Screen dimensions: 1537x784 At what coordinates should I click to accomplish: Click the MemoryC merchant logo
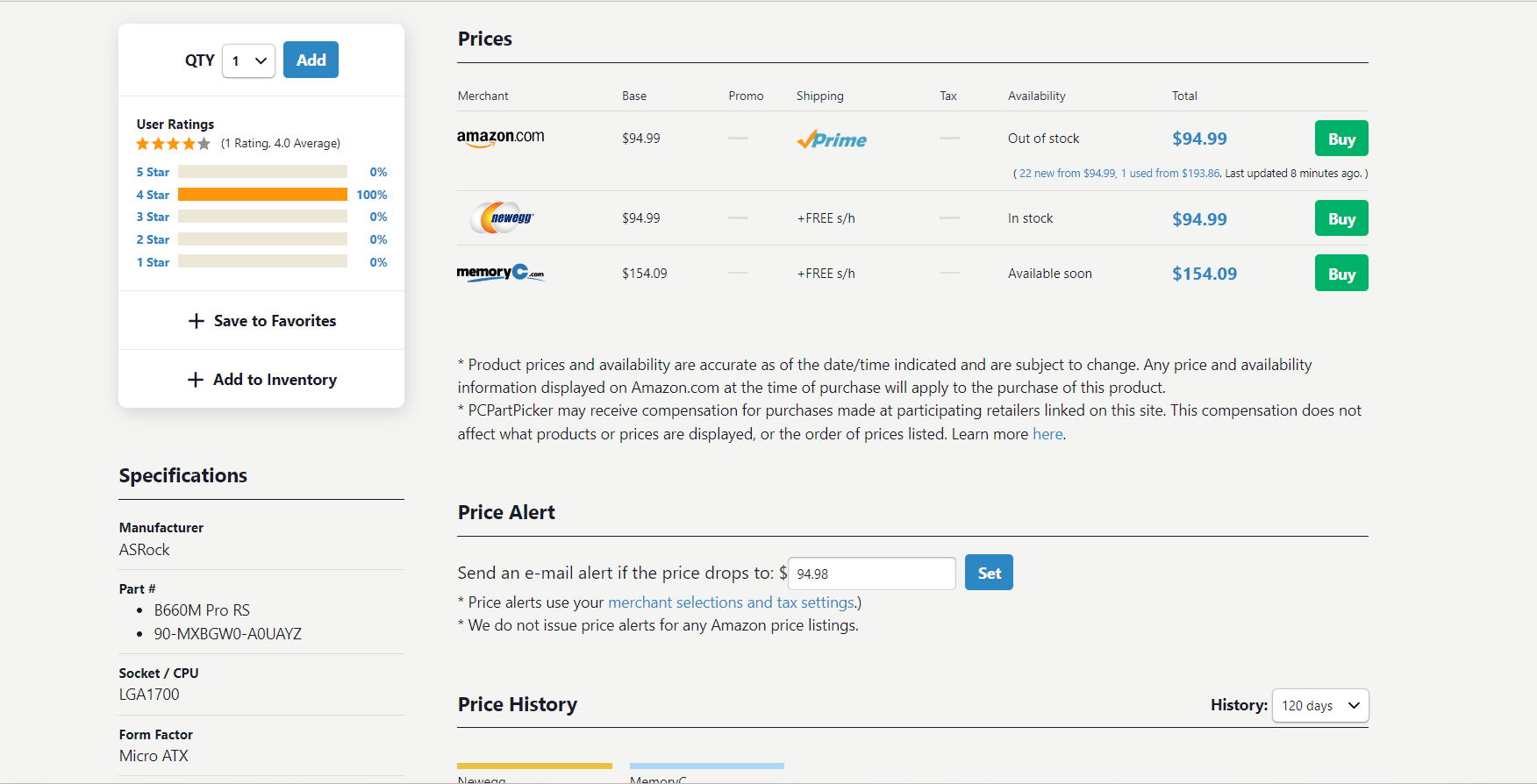pos(500,273)
